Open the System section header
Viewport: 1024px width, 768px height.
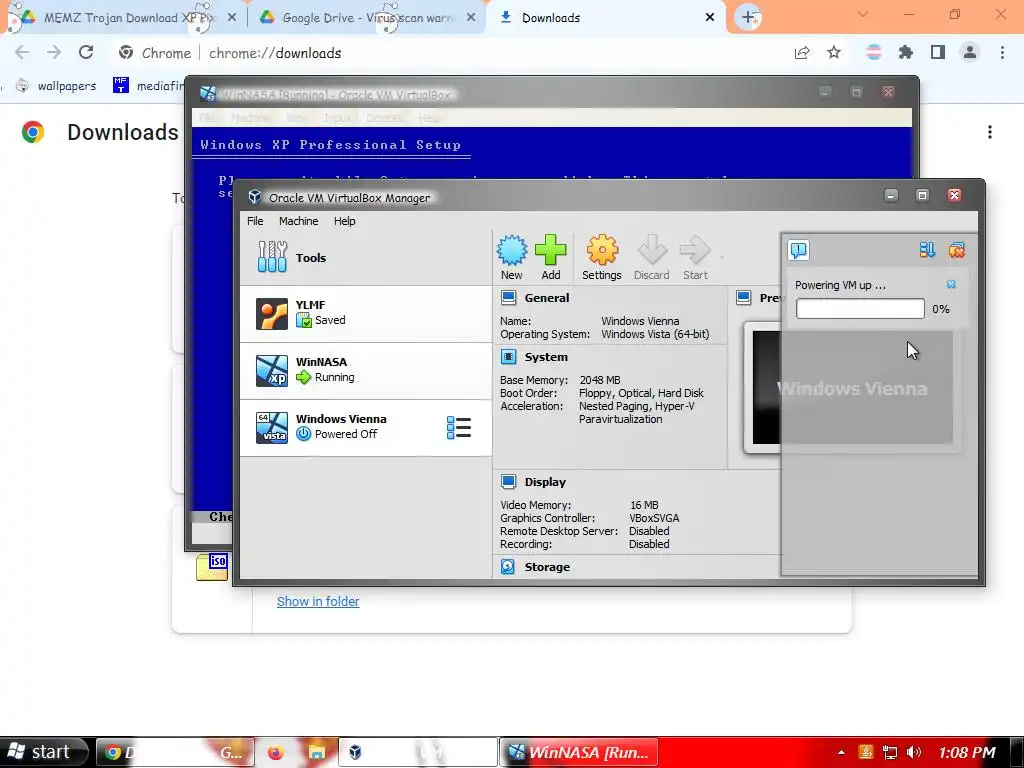click(x=546, y=357)
